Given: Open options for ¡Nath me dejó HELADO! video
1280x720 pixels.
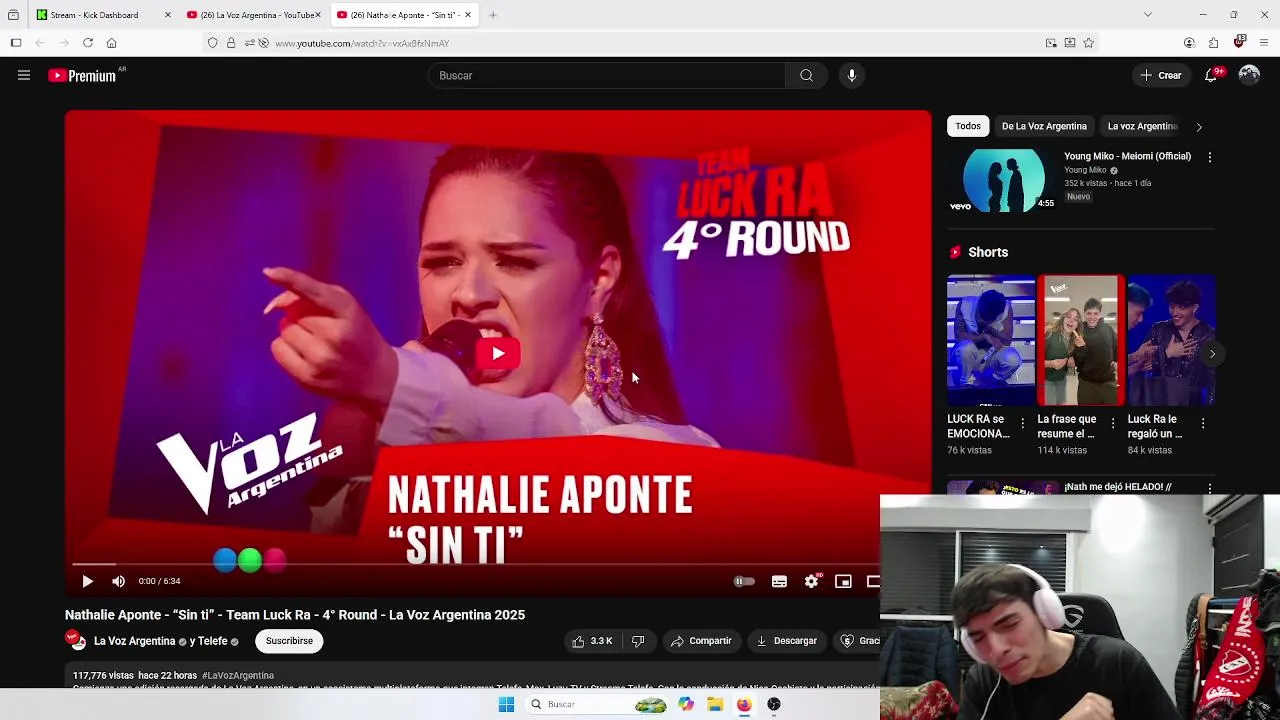Looking at the screenshot, I should tap(1210, 488).
